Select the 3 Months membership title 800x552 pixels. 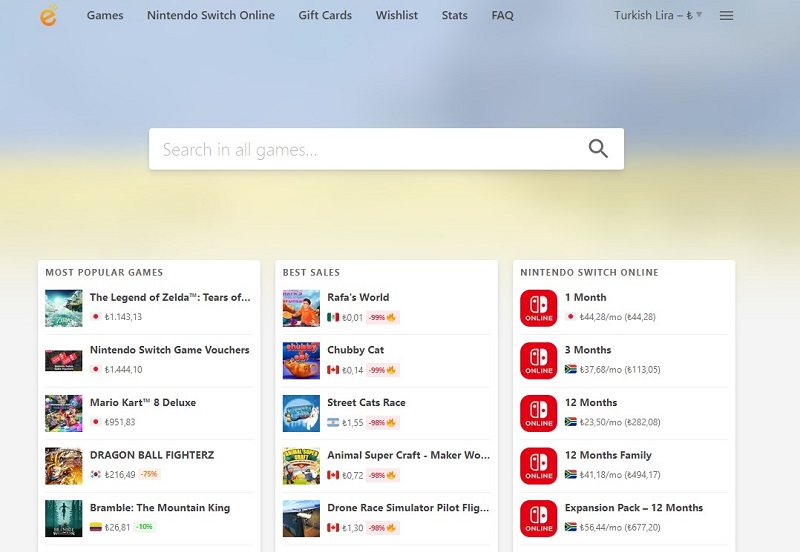click(x=588, y=350)
